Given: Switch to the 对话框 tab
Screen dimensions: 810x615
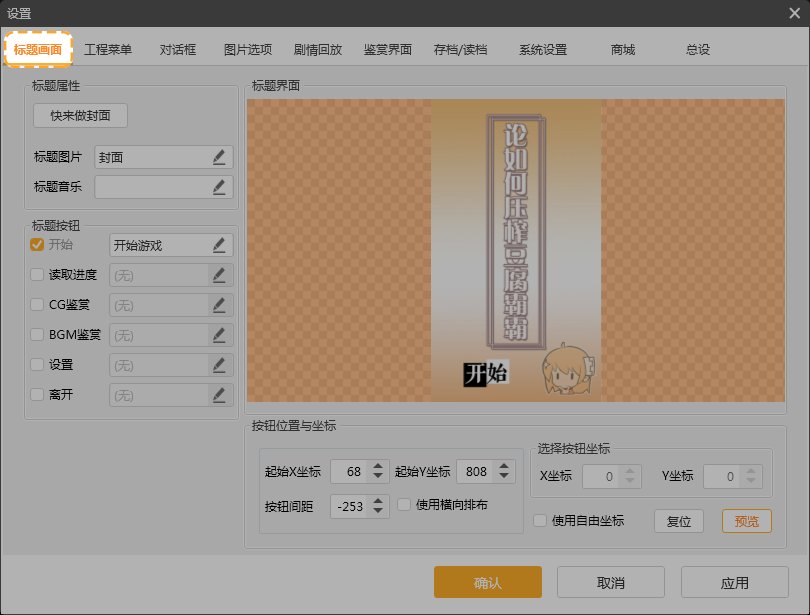Looking at the screenshot, I should pyautogui.click(x=178, y=49).
